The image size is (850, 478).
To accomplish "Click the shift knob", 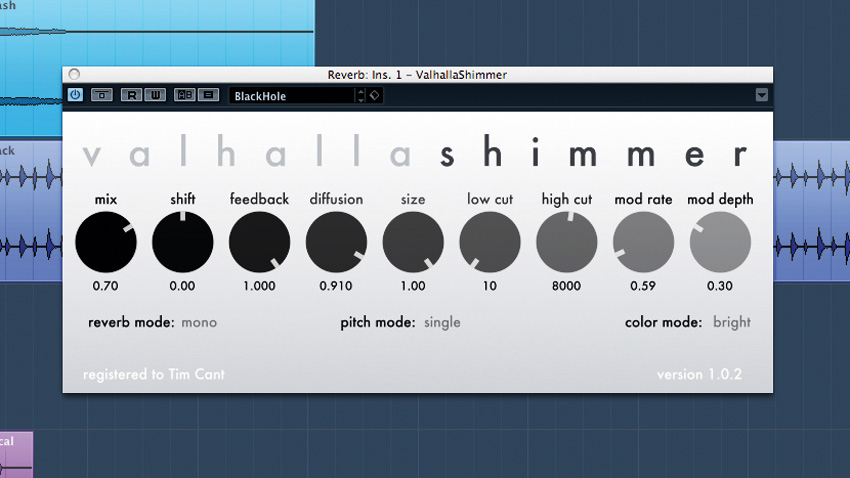I will (x=183, y=242).
